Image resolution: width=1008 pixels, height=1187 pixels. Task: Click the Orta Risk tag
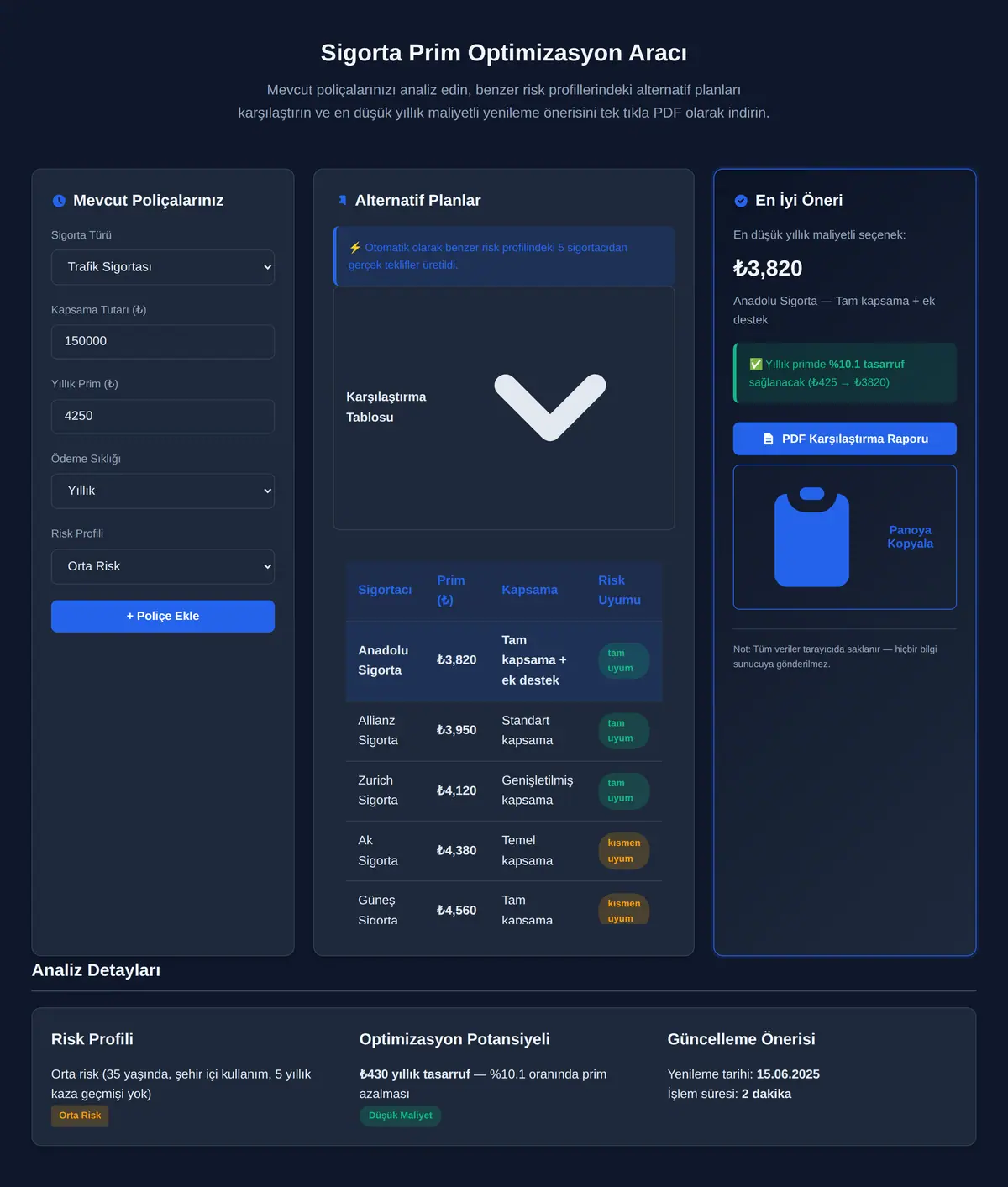point(80,1116)
